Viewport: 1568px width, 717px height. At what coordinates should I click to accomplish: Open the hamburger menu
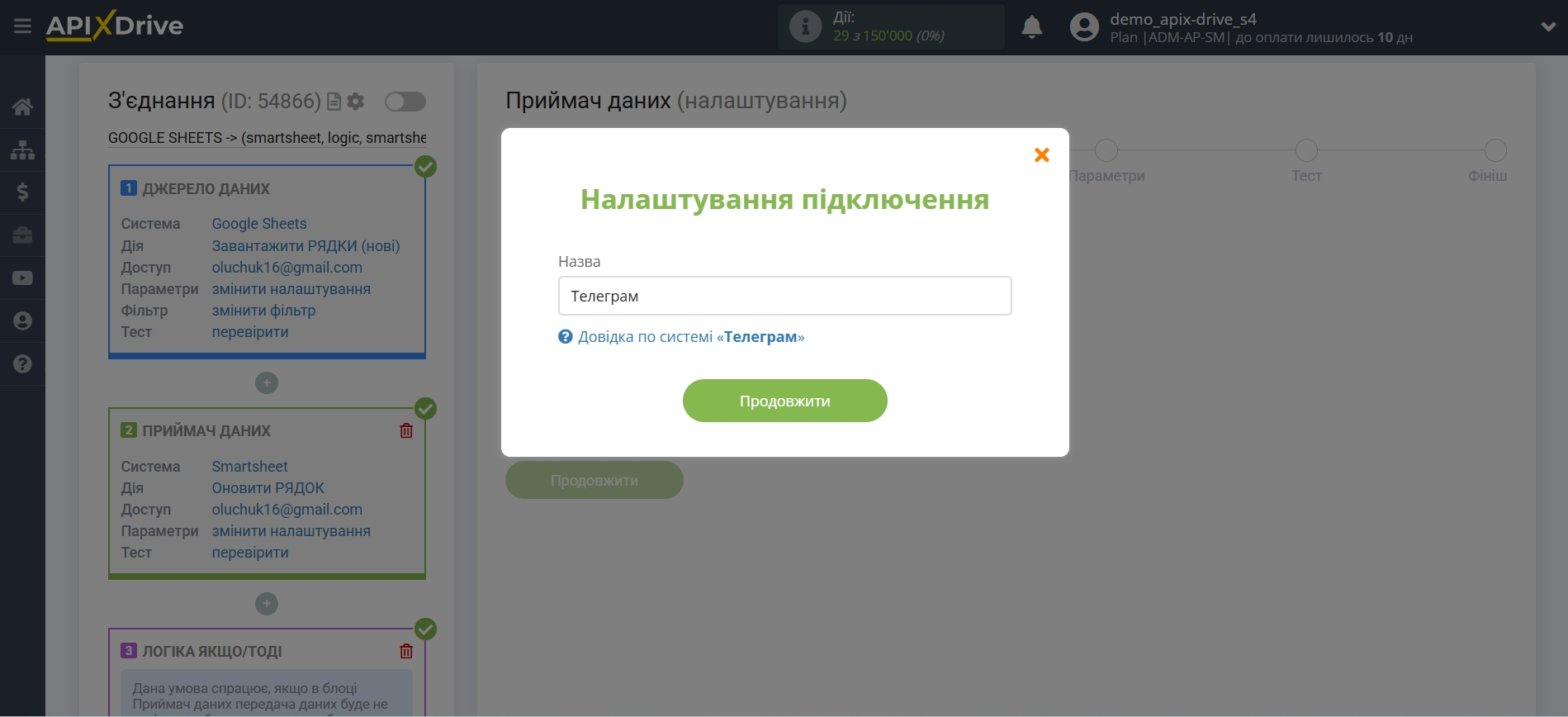22,26
